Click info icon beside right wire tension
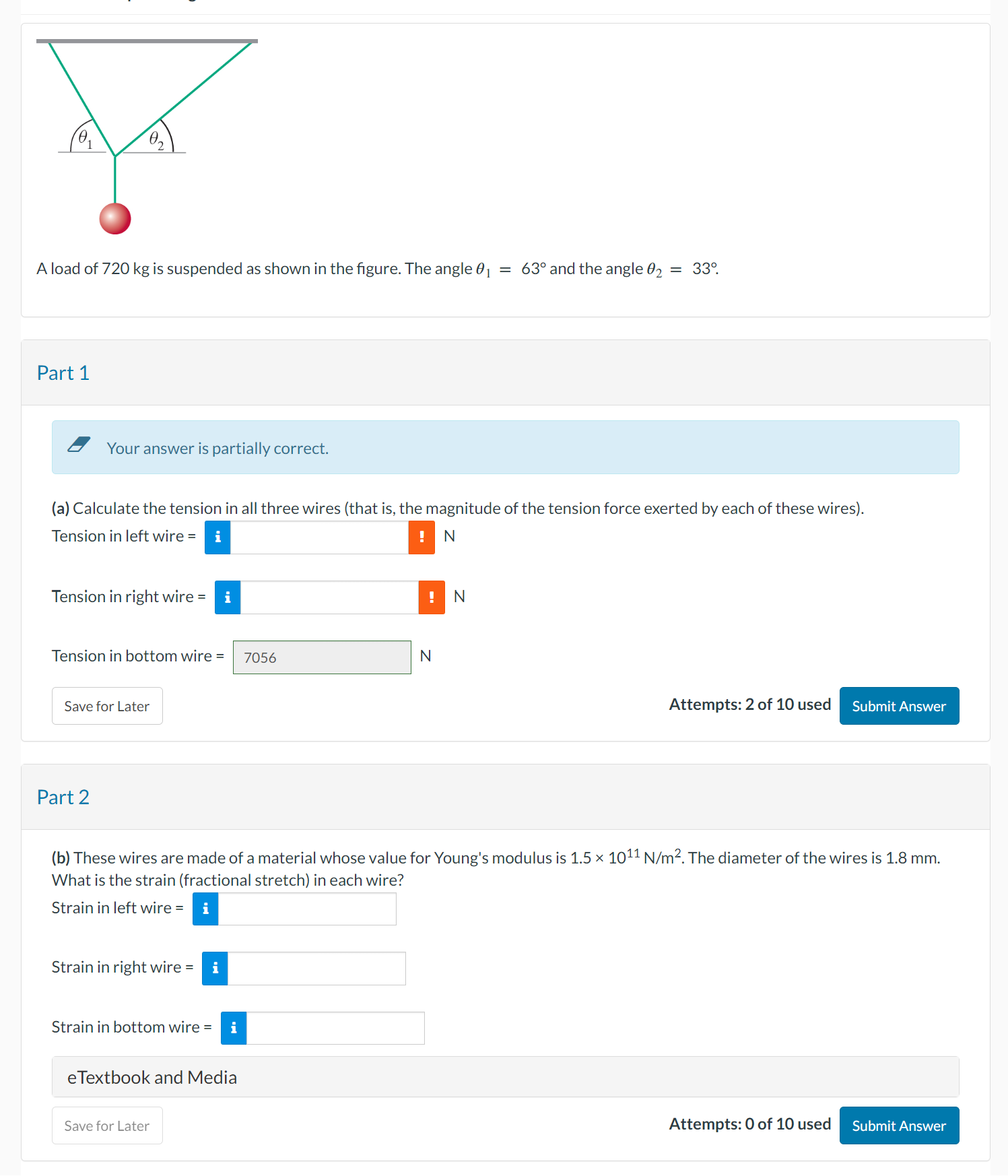 coord(228,597)
